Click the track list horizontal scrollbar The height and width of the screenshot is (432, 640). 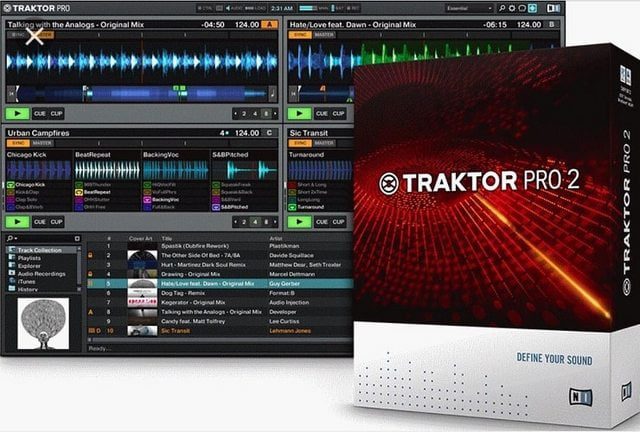pyautogui.click(x=220, y=340)
